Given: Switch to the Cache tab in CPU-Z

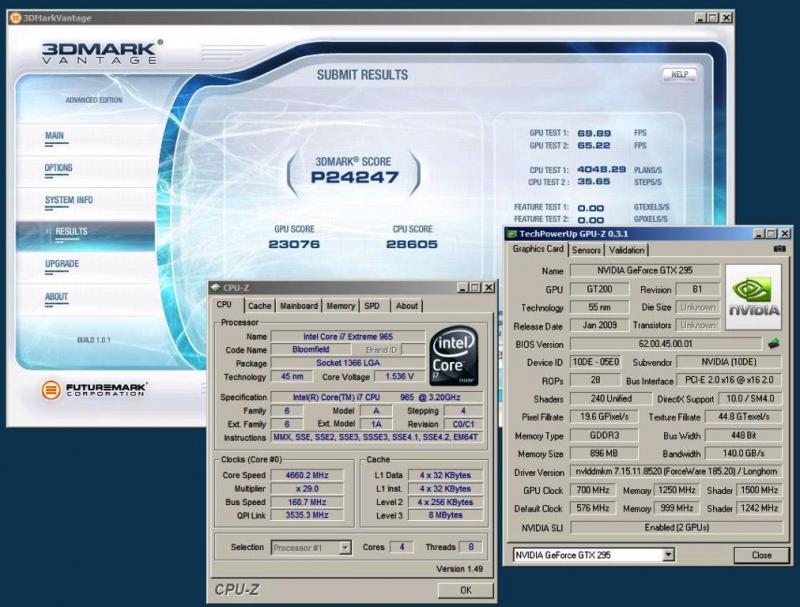Looking at the screenshot, I should click(259, 306).
